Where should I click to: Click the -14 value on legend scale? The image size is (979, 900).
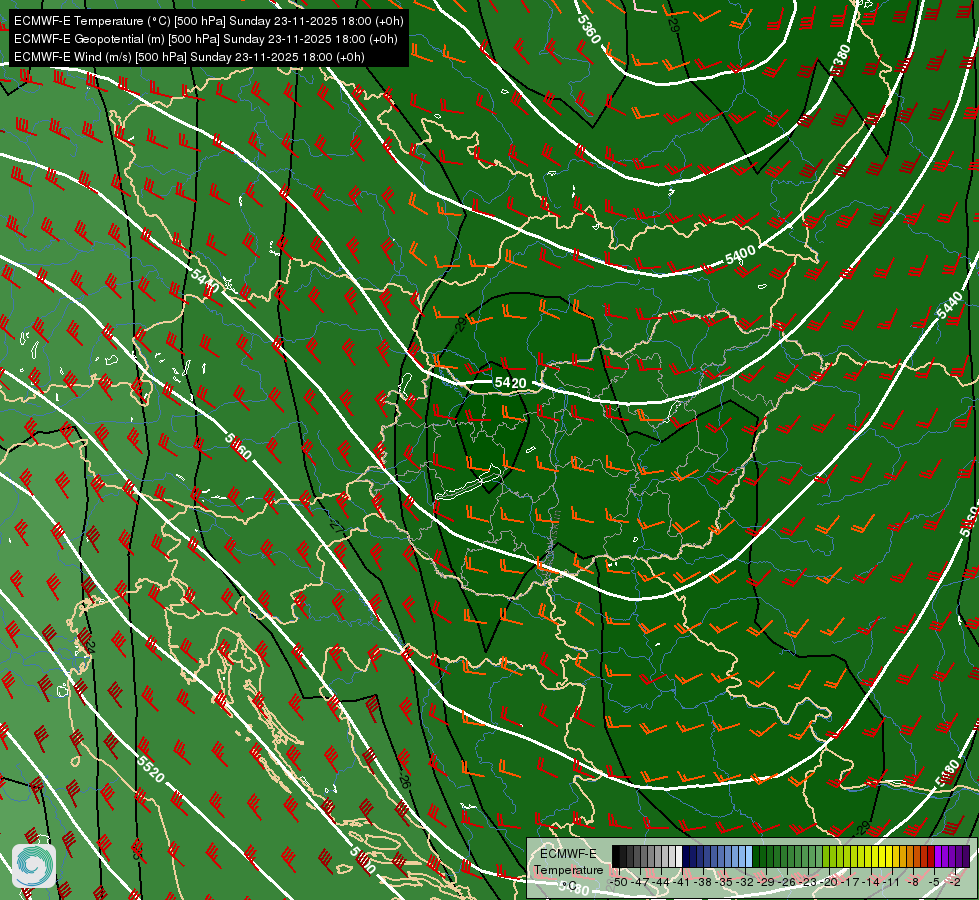(871, 882)
